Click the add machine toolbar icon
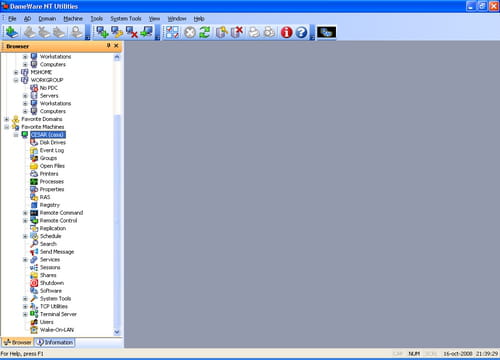Viewport: 500px width, 360px height. pyautogui.click(x=102, y=32)
